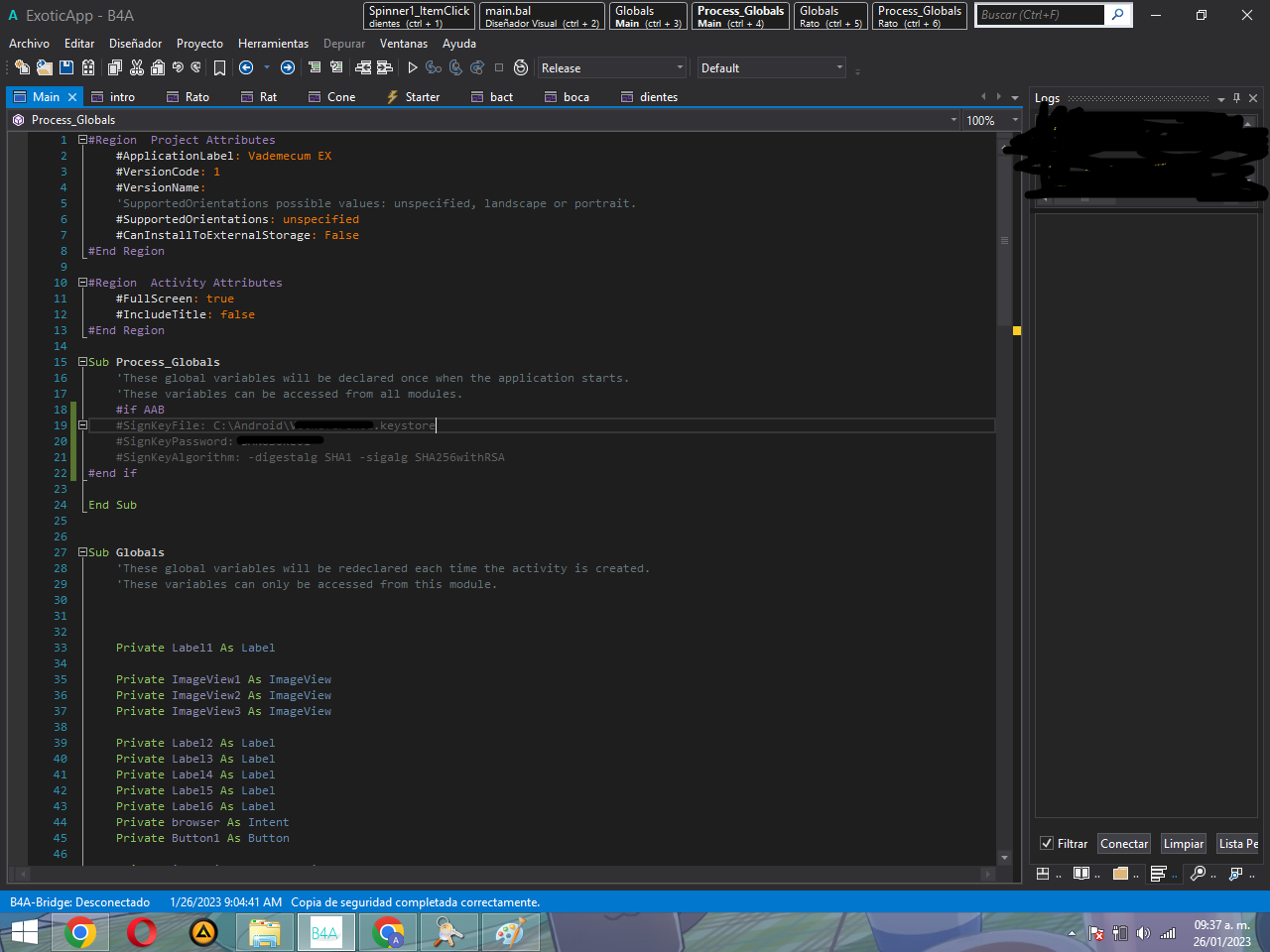Collapse the Project Attributes region
This screenshot has height=952, width=1270.
(83, 140)
